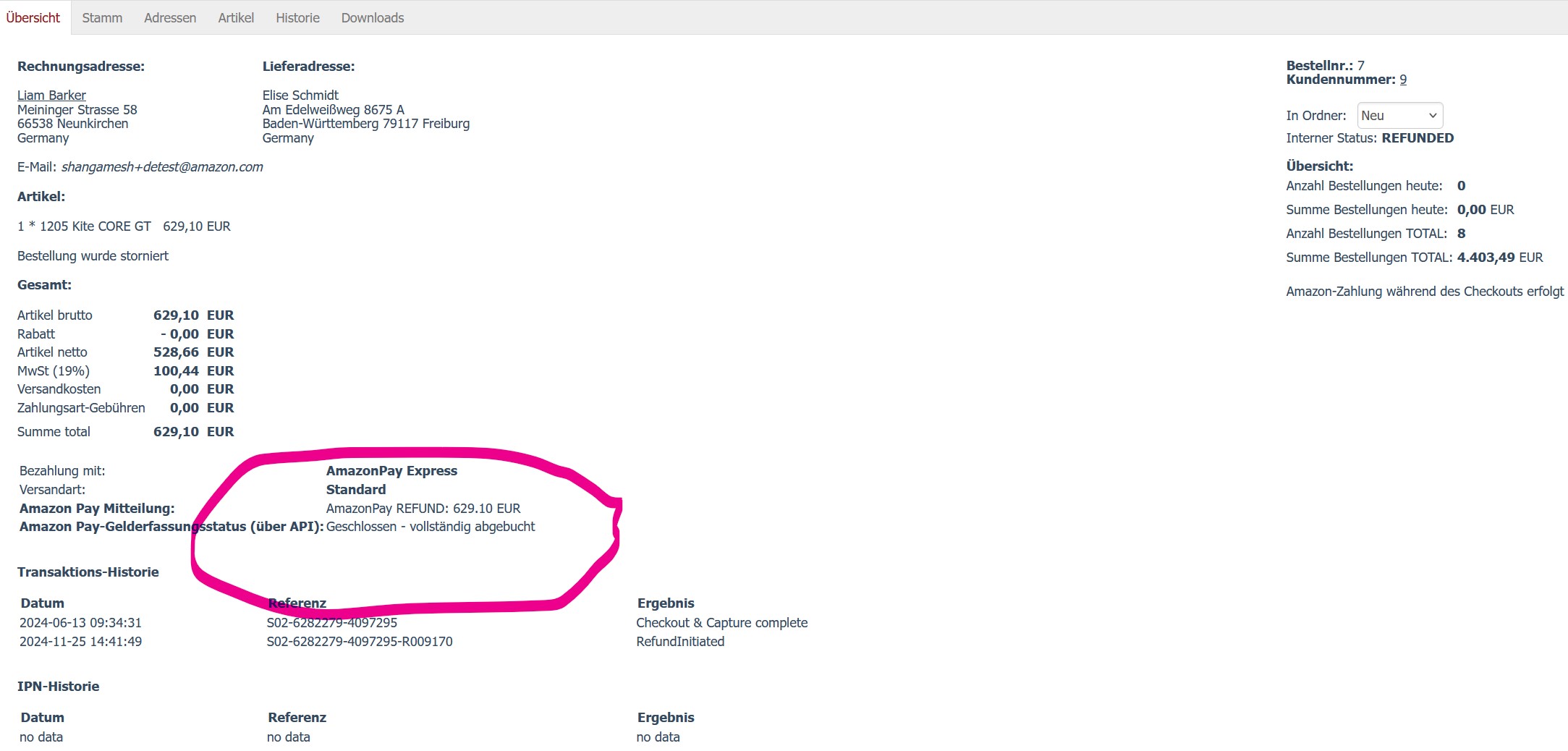This screenshot has height=751, width=1568.
Task: Click the Summe total amount 629,10 EUR
Action: (x=193, y=432)
